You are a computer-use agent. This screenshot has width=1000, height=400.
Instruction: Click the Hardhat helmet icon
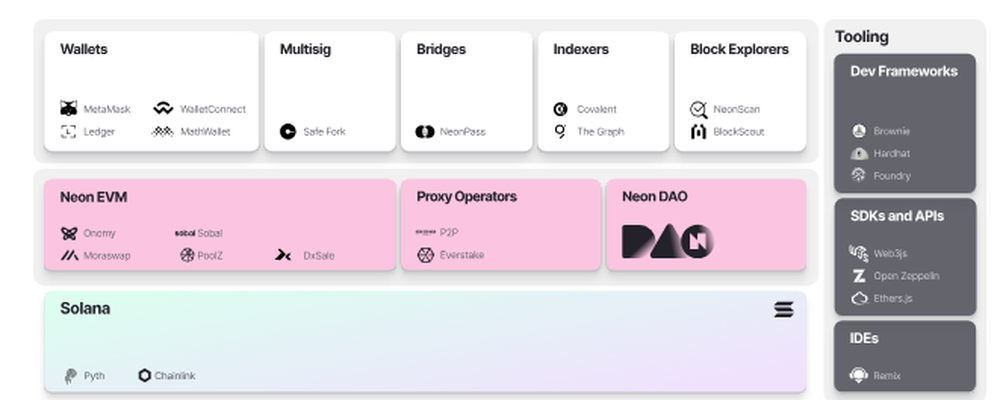(x=859, y=153)
